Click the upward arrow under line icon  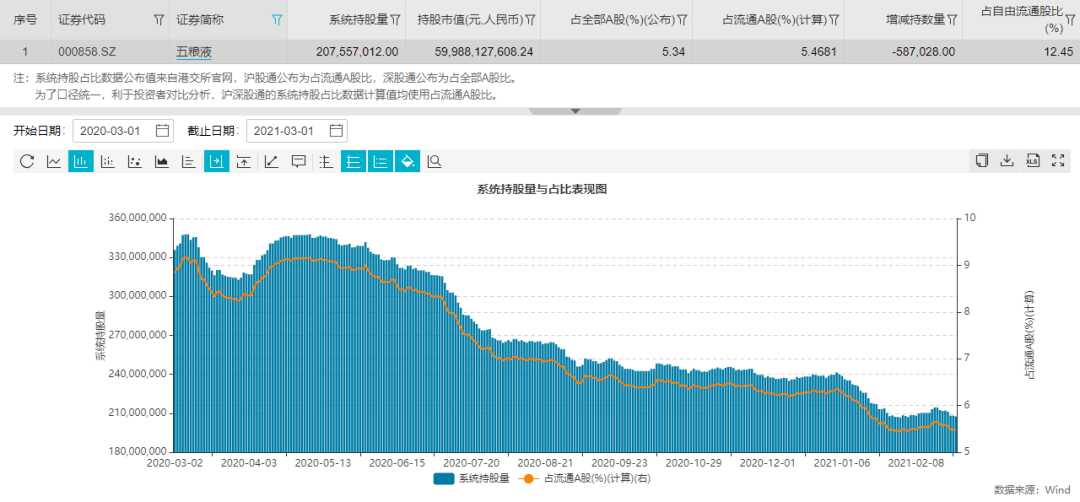point(243,161)
